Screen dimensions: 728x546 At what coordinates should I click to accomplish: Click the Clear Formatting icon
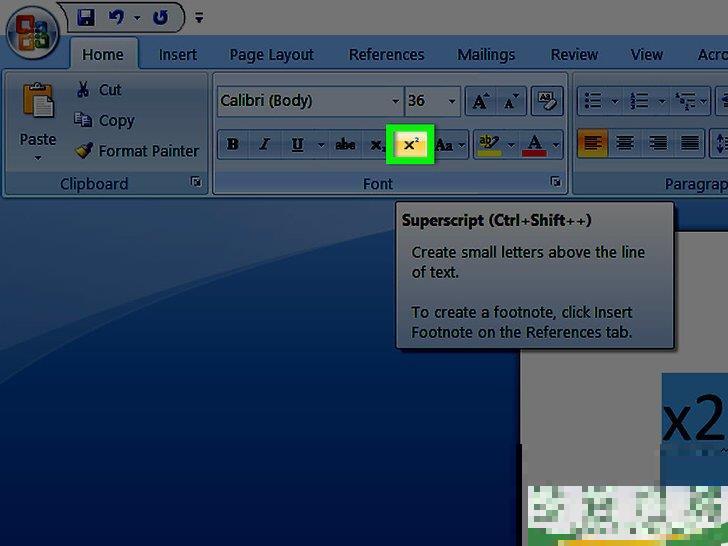(546, 101)
